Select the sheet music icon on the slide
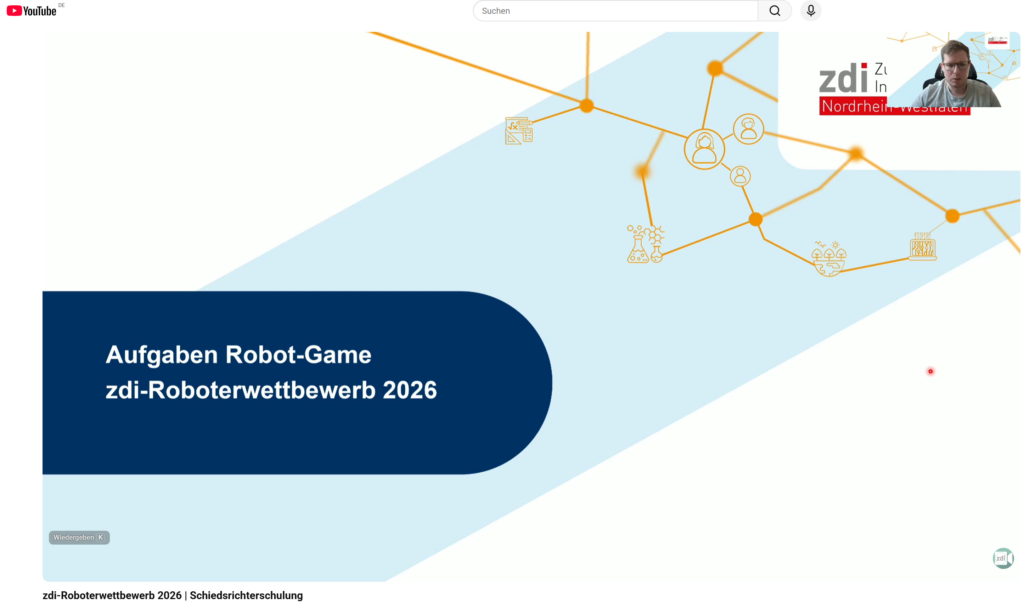 pyautogui.click(x=518, y=131)
